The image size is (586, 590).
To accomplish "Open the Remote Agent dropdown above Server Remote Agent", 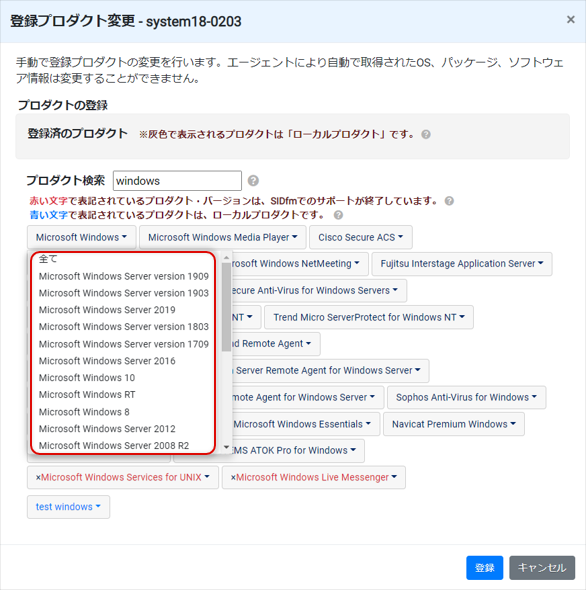I will tap(276, 344).
